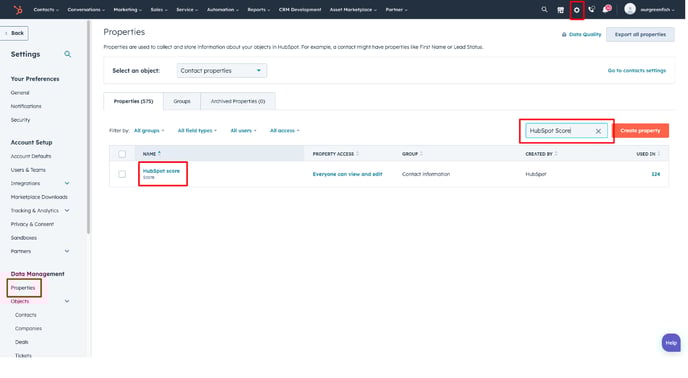The width and height of the screenshot is (688, 378).
Task: Open Users & Teams in sidebar
Action: (x=28, y=169)
